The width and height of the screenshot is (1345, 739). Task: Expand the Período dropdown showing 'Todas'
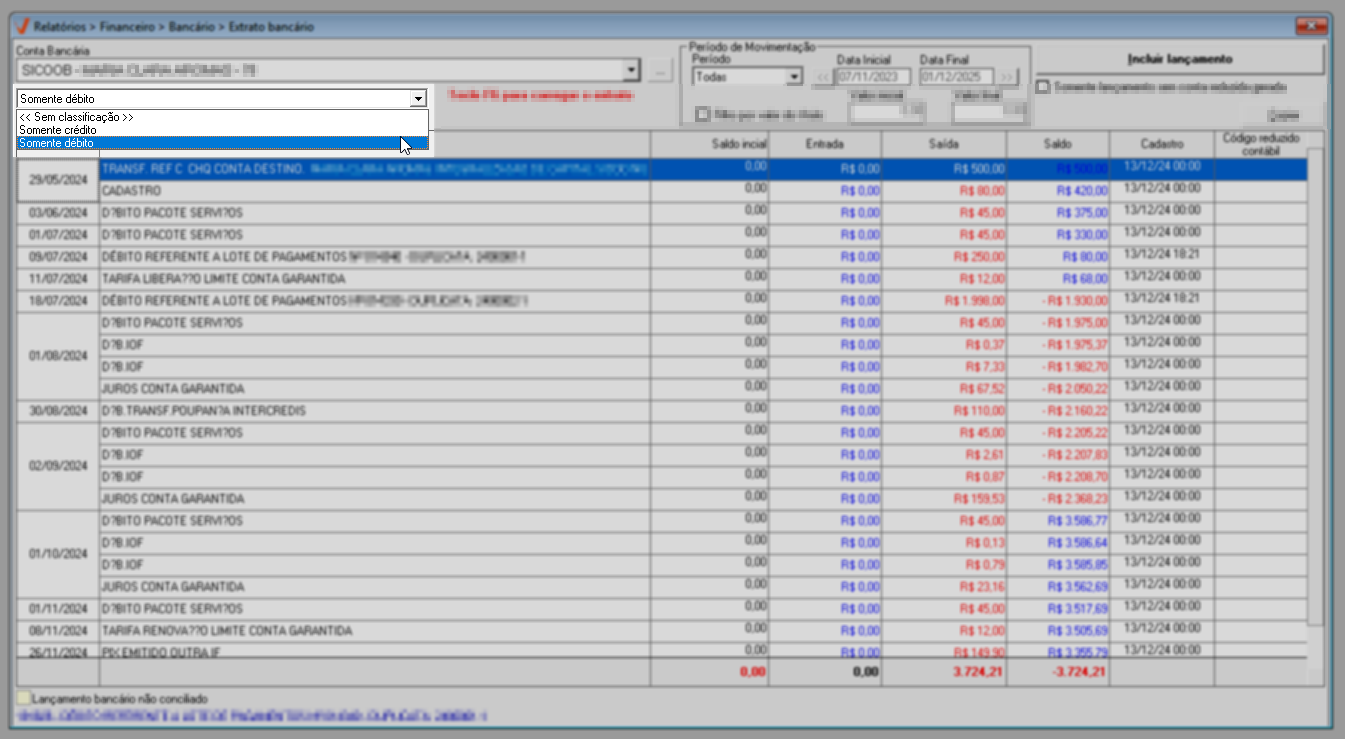pyautogui.click(x=794, y=77)
